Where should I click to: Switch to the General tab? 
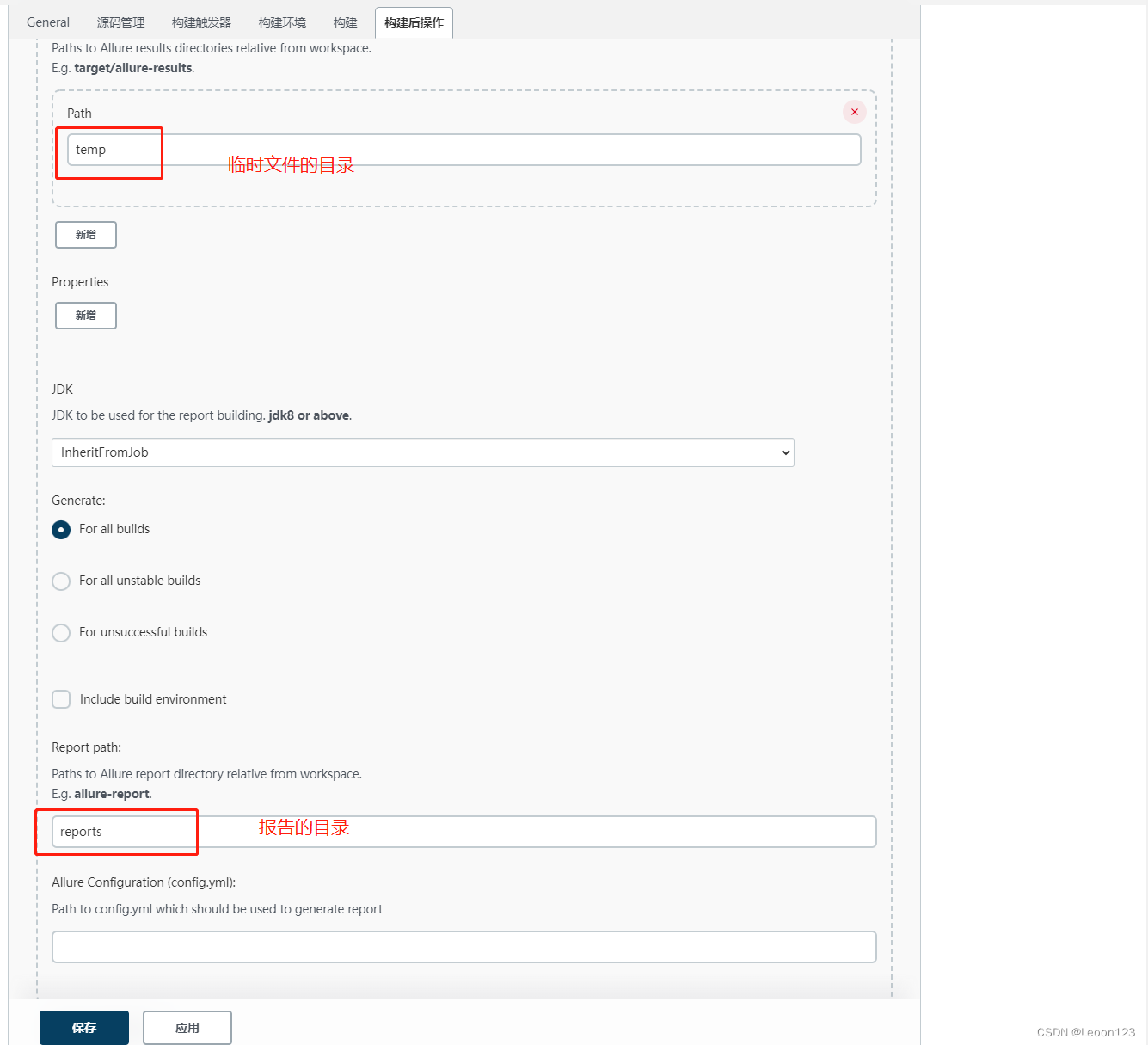[x=48, y=22]
